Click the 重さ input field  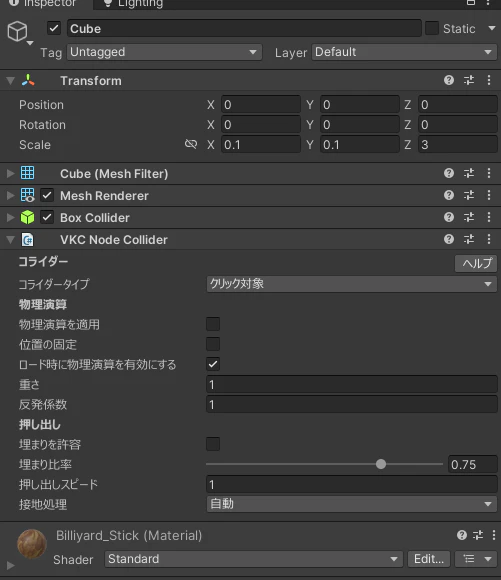[352, 385]
